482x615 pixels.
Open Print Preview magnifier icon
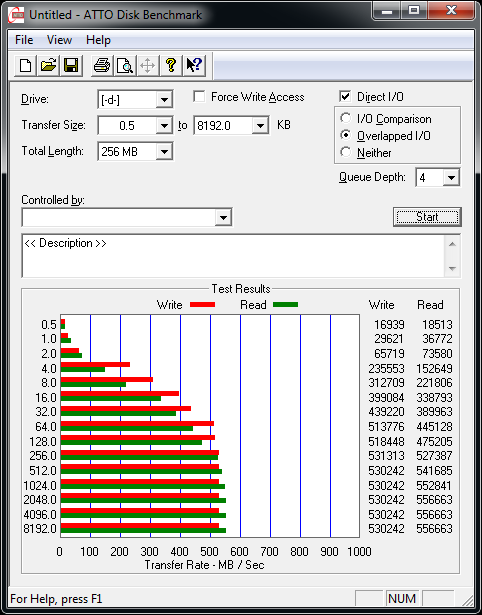pos(124,65)
